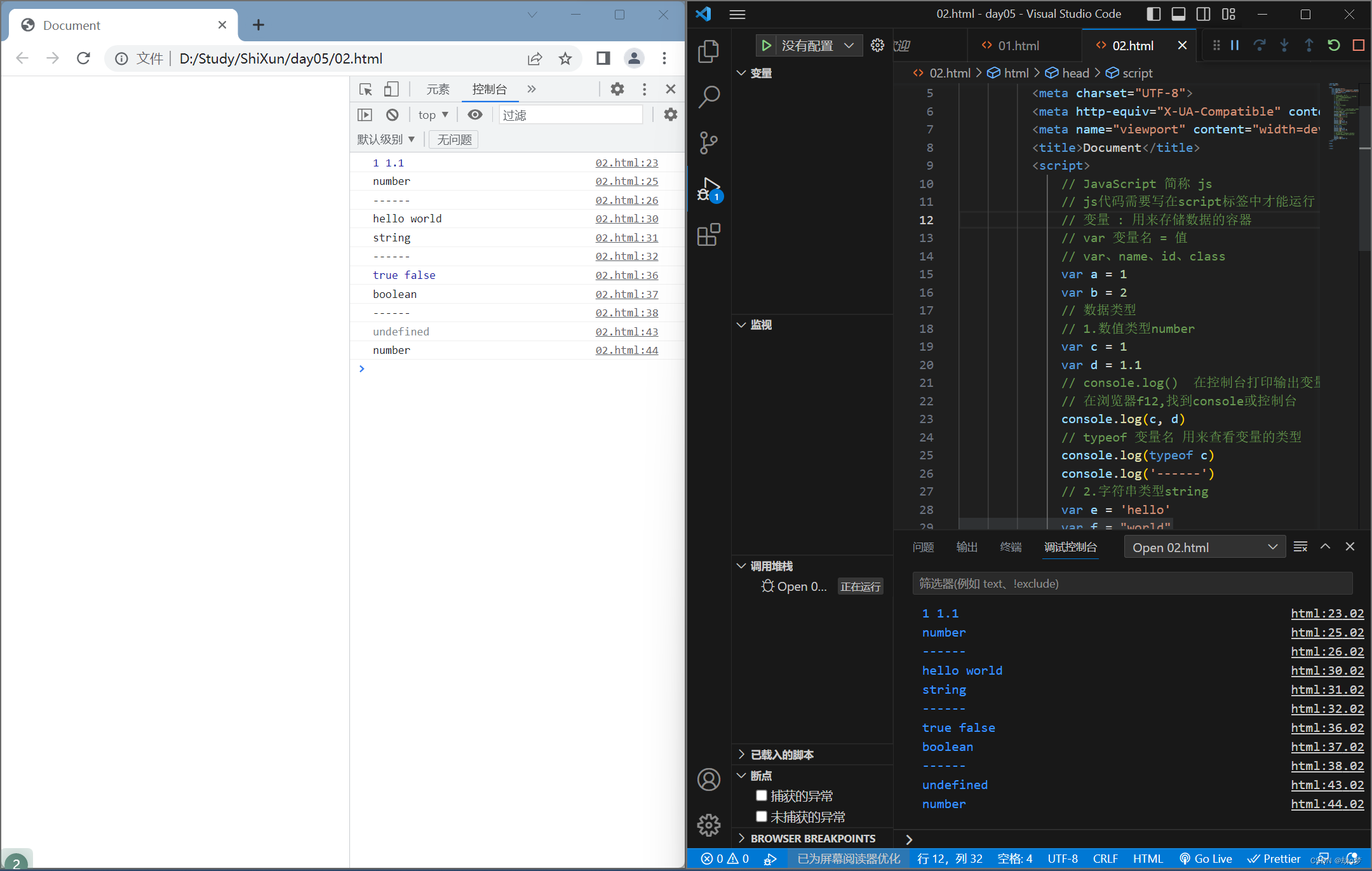Open the Extensions view icon
The width and height of the screenshot is (1372, 871).
pyautogui.click(x=708, y=235)
